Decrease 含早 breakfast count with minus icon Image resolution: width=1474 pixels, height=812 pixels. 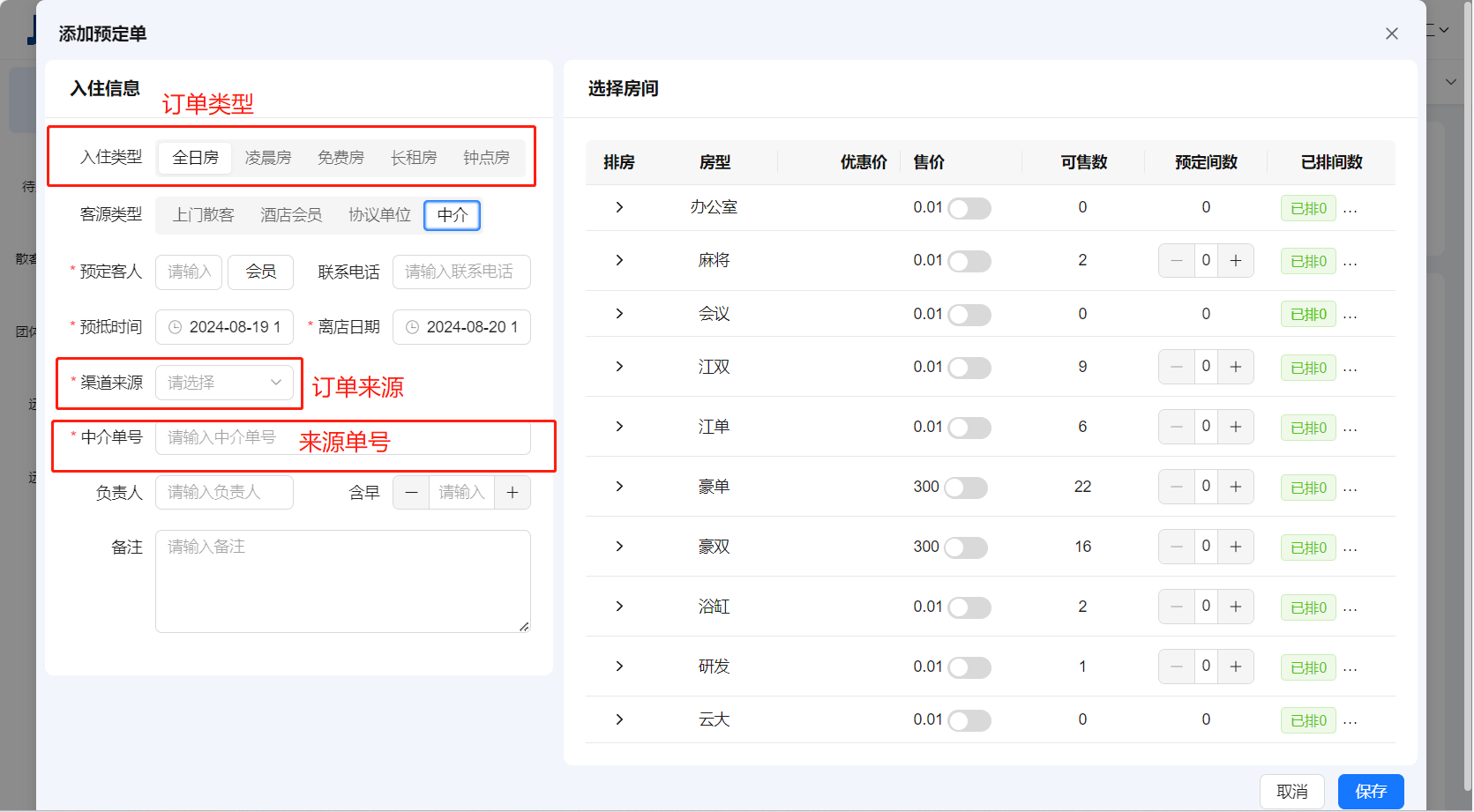[411, 493]
